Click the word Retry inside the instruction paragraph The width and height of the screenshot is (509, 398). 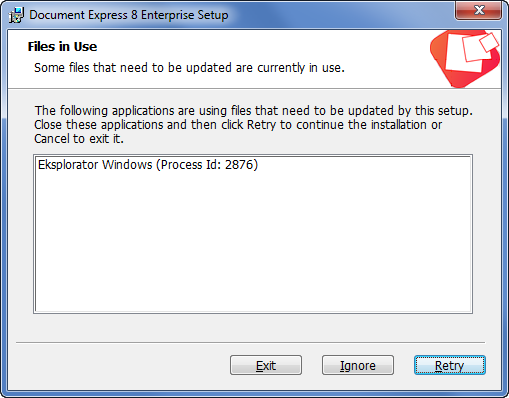261,125
